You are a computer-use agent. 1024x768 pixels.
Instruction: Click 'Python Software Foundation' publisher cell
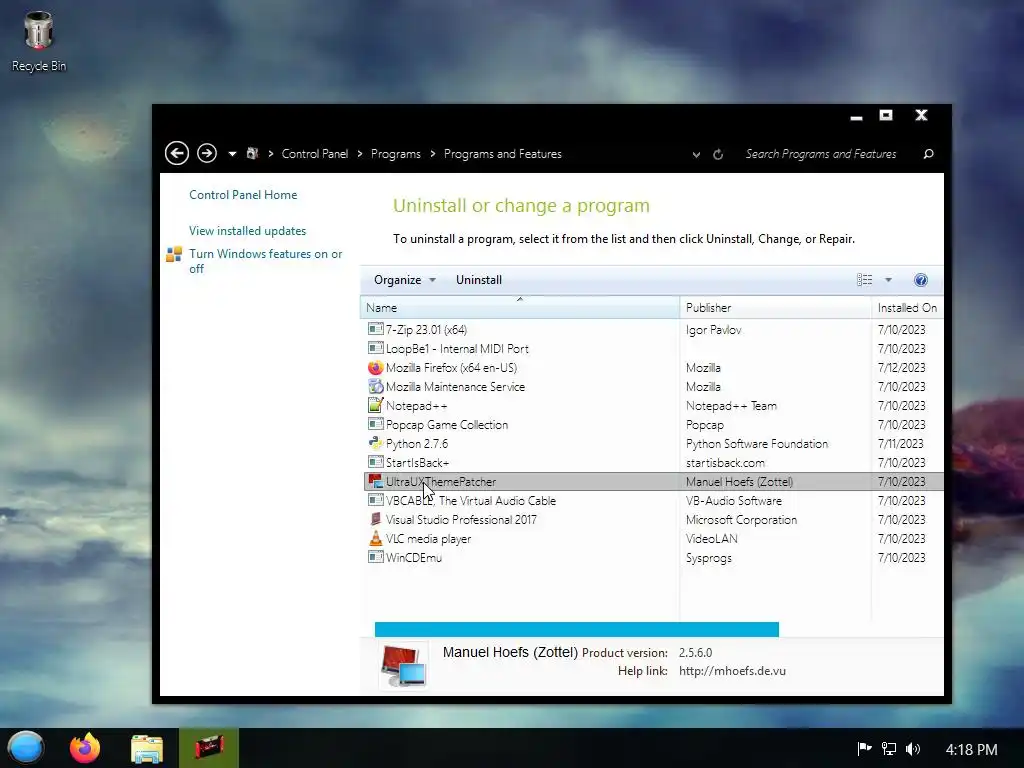click(x=757, y=443)
